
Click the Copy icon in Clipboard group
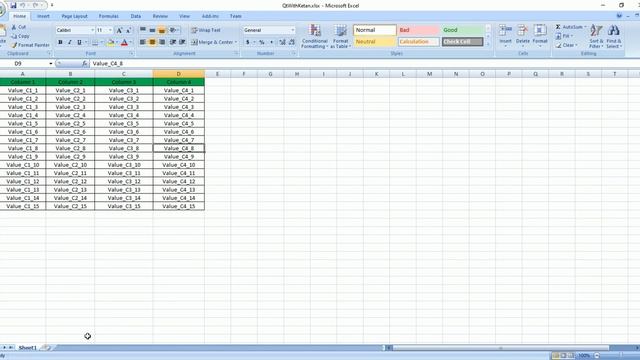[x=14, y=36]
